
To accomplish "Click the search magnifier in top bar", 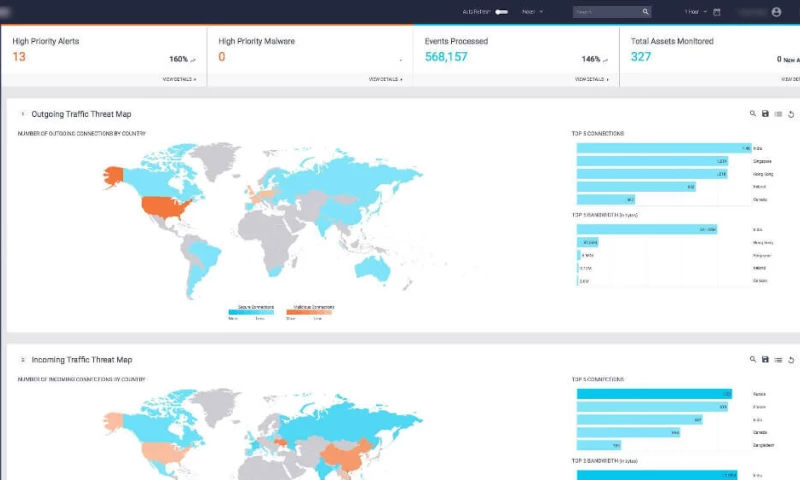I will pyautogui.click(x=645, y=12).
